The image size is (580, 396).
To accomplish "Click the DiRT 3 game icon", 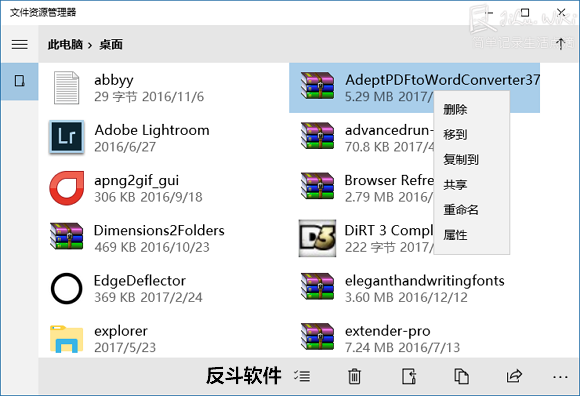I will coord(317,238).
